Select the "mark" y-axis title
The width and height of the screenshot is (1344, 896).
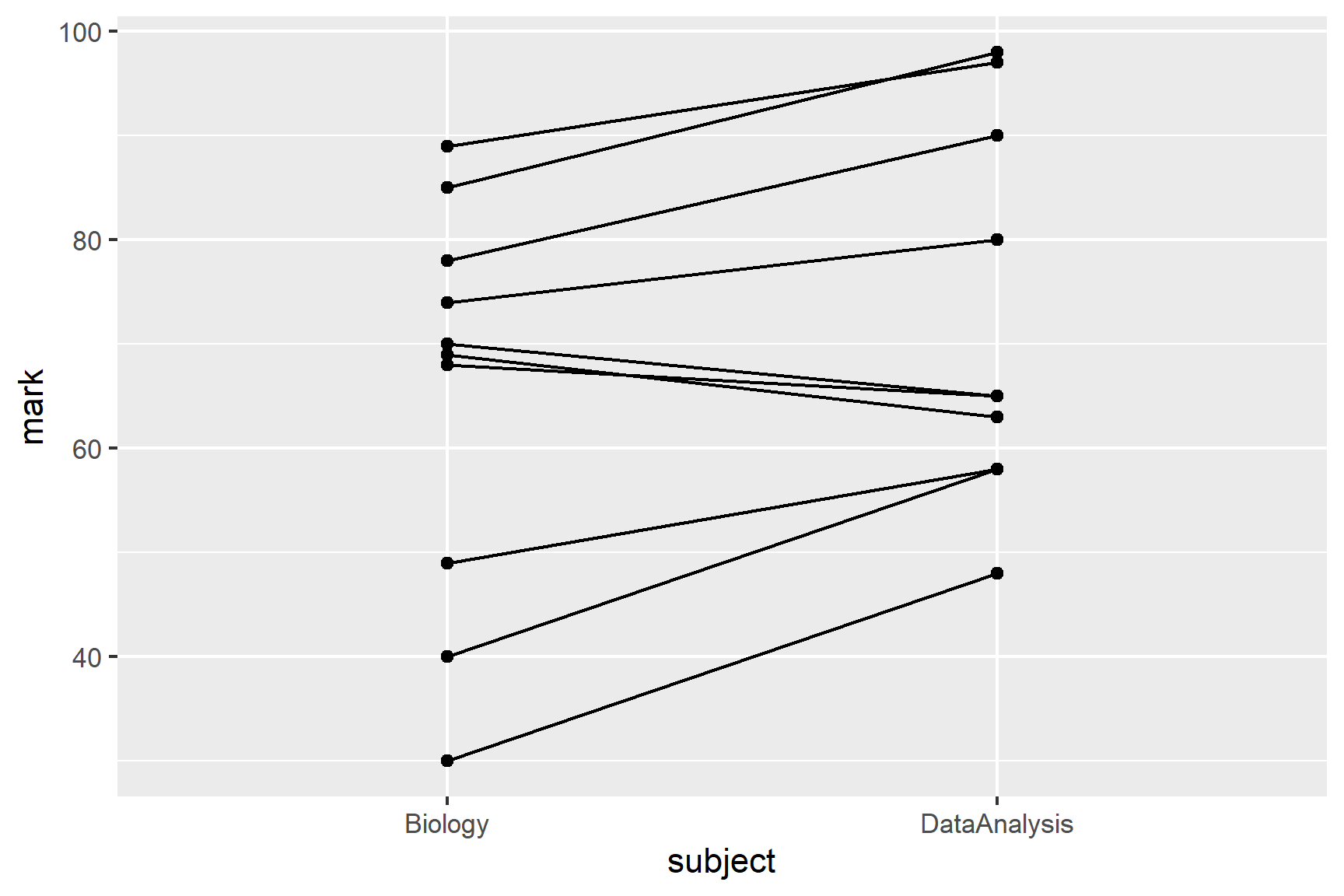click(33, 407)
